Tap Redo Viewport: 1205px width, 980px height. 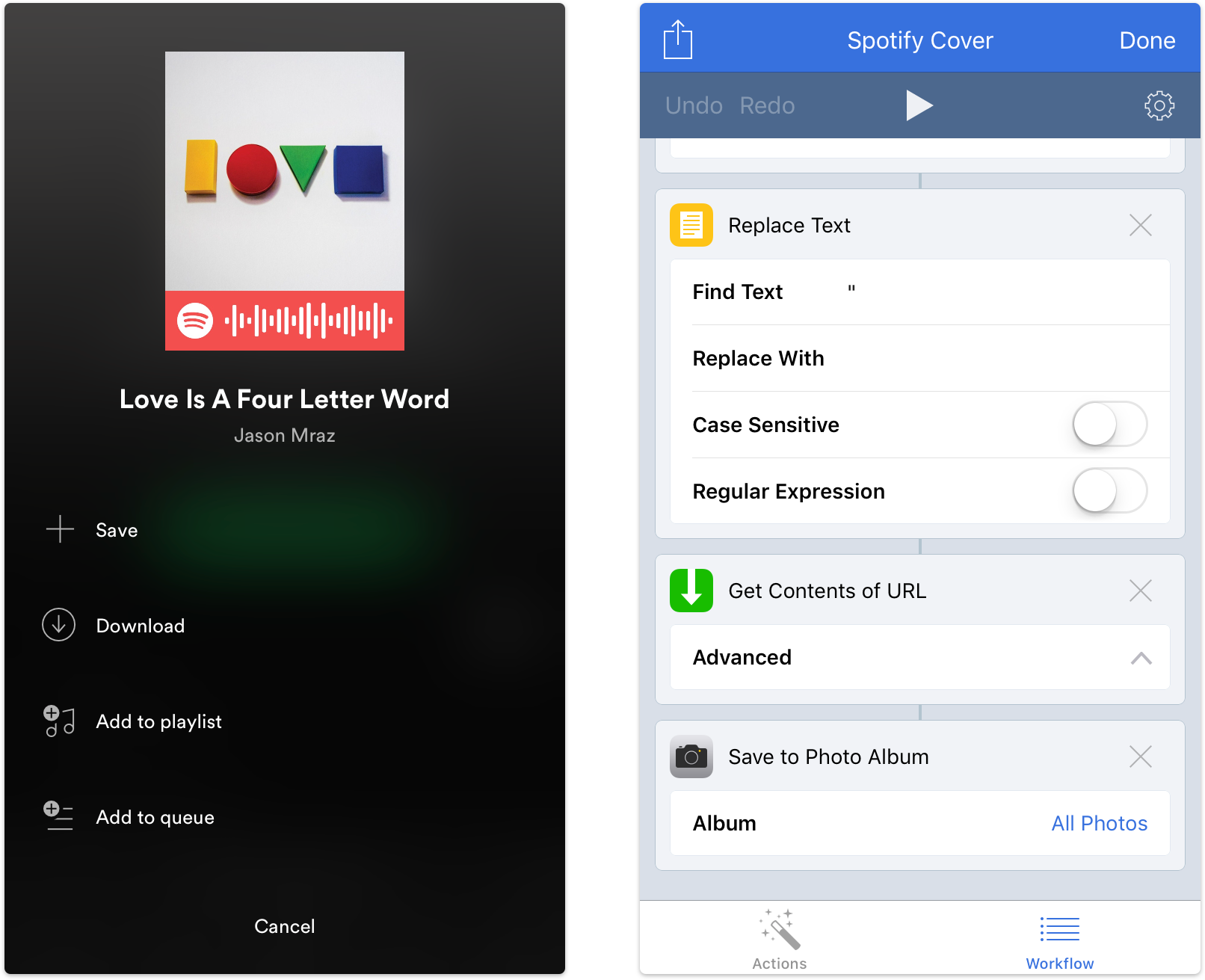point(768,105)
